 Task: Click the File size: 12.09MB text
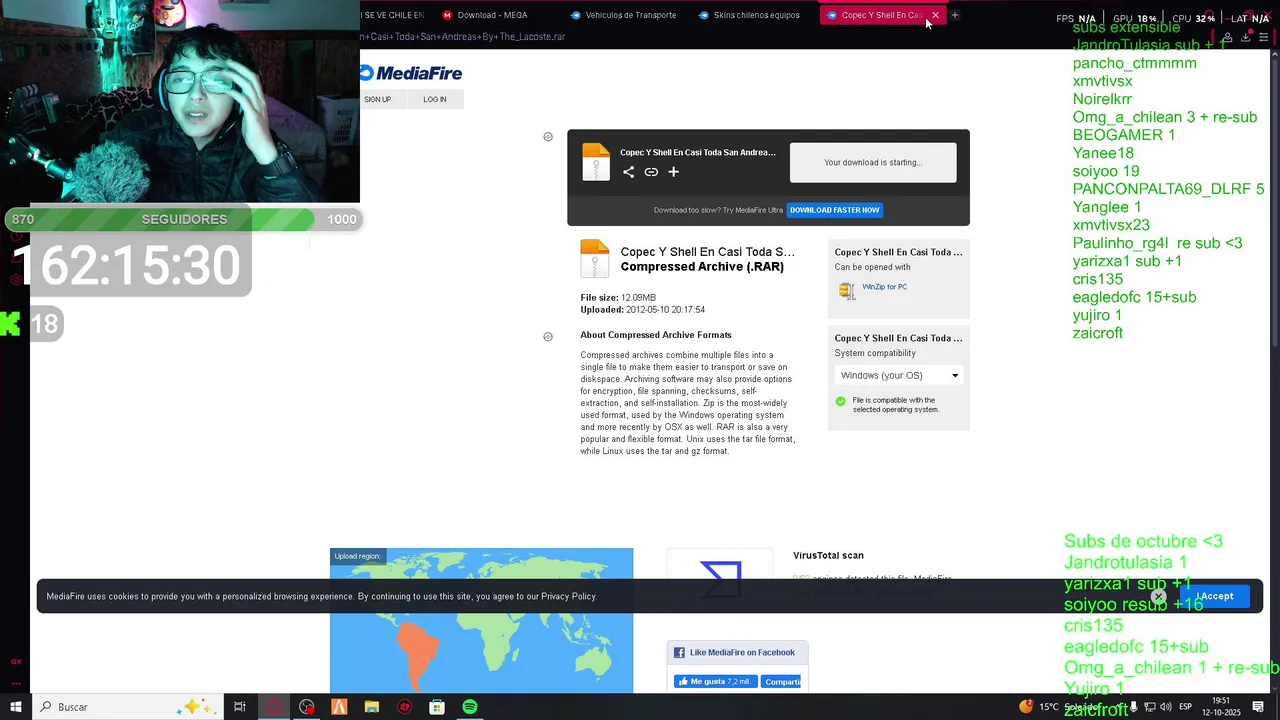(618, 298)
